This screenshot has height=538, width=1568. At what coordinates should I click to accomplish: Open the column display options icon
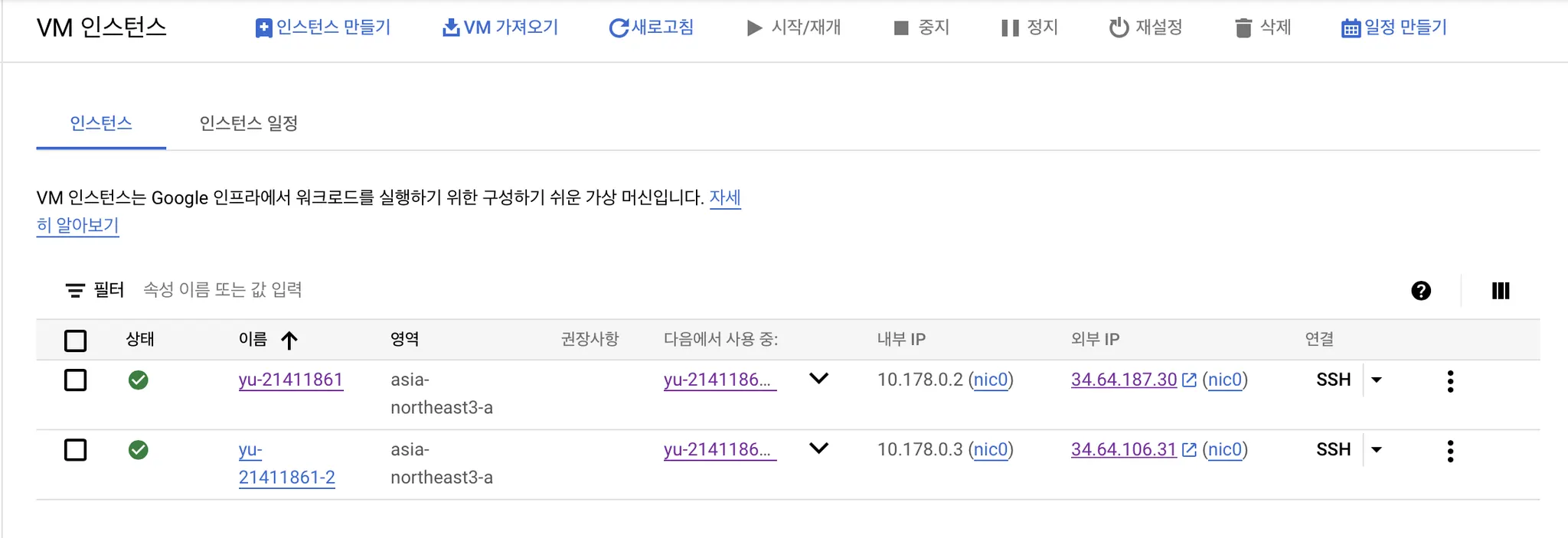(1501, 291)
